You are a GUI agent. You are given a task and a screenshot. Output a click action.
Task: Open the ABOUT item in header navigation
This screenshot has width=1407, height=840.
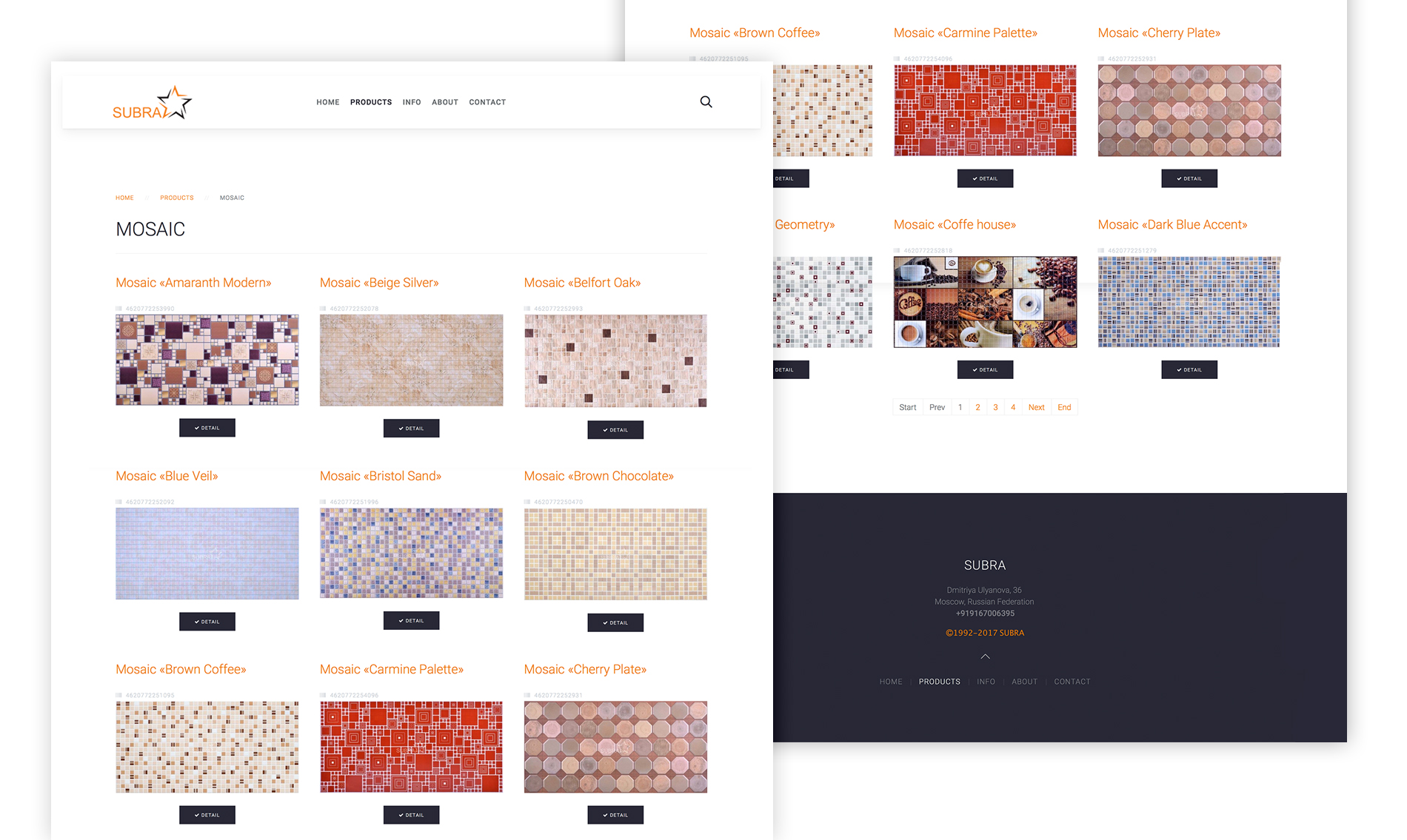click(x=444, y=102)
